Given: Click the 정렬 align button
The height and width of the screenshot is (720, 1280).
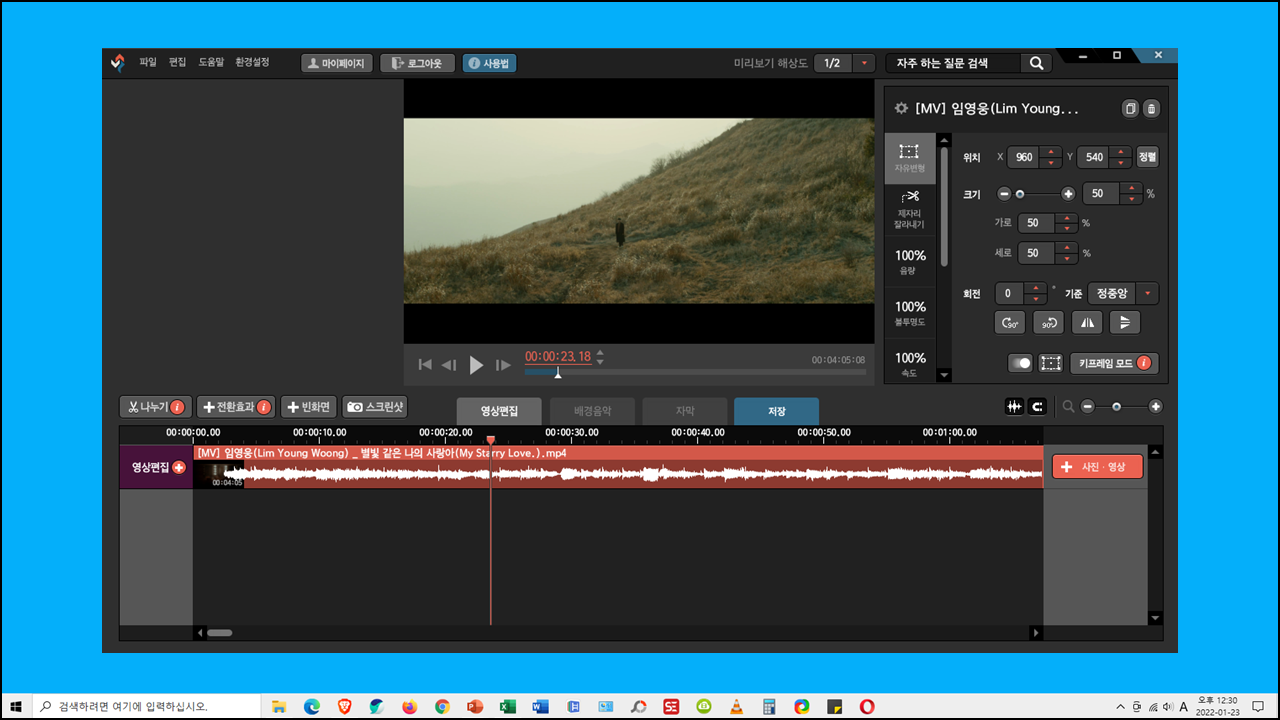Looking at the screenshot, I should tap(1148, 157).
